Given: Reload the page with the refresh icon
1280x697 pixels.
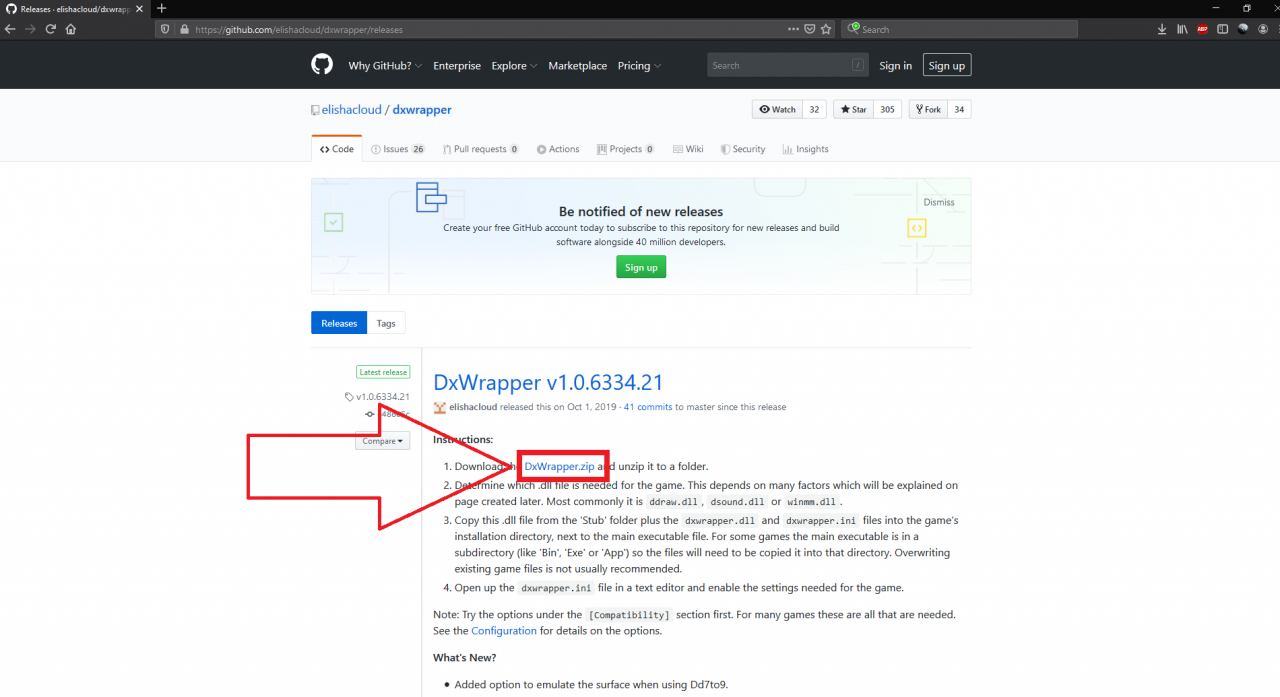Looking at the screenshot, I should [50, 29].
